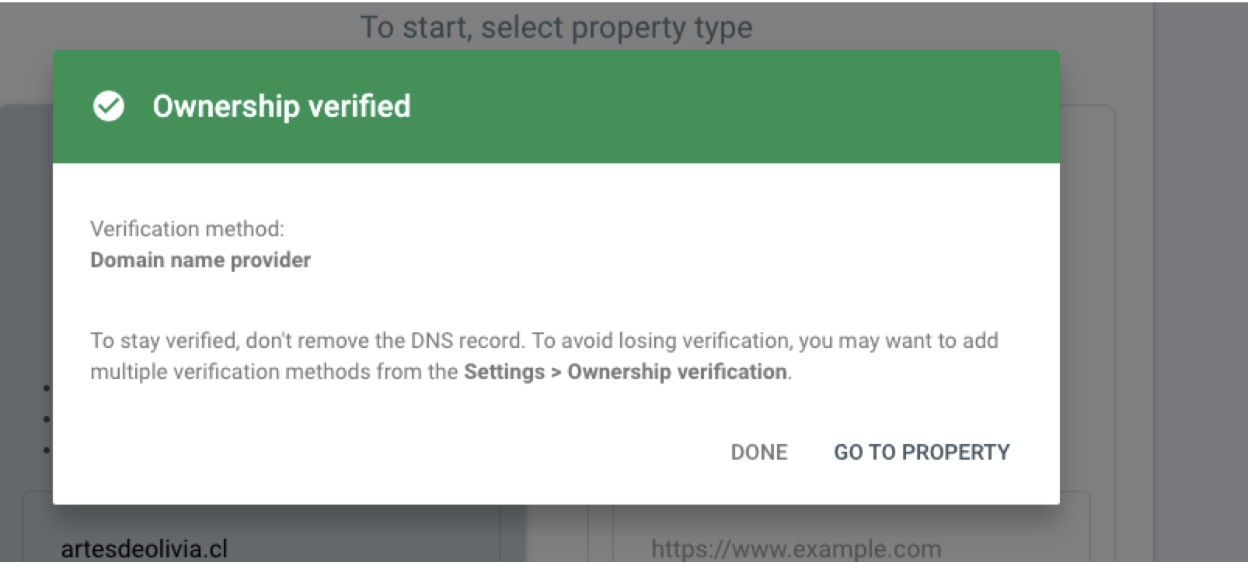Click the dimmed backdrop right of the dialog
The width and height of the screenshot is (1252, 568).
(x=1200, y=300)
